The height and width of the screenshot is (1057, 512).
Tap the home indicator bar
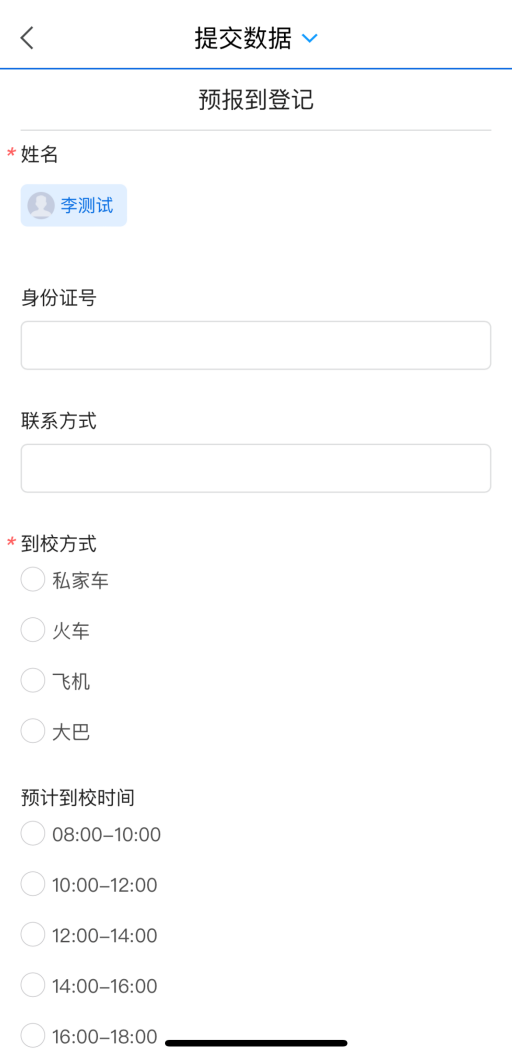[256, 1043]
